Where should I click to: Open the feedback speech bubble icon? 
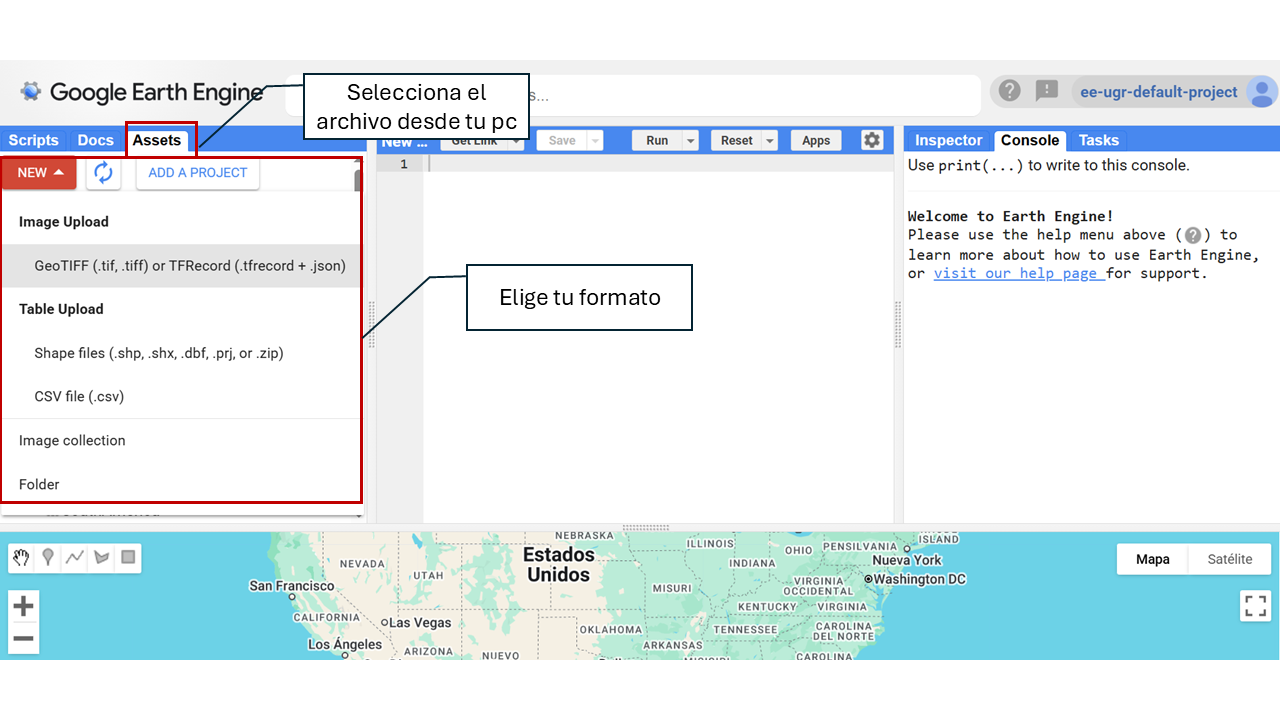1046,91
